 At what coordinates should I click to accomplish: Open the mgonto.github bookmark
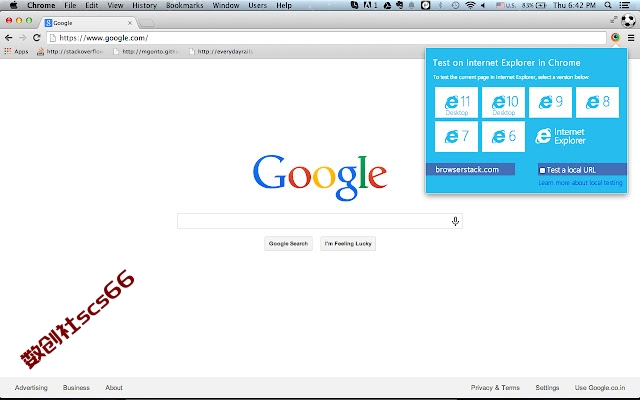(x=146, y=51)
